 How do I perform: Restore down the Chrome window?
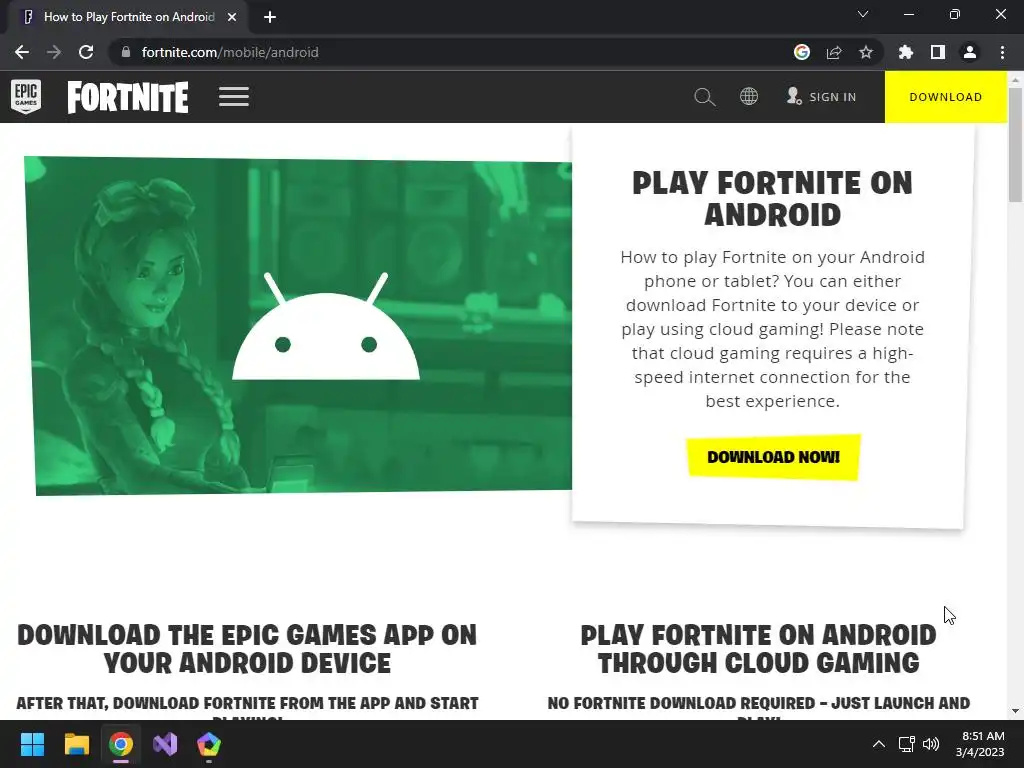tap(955, 14)
